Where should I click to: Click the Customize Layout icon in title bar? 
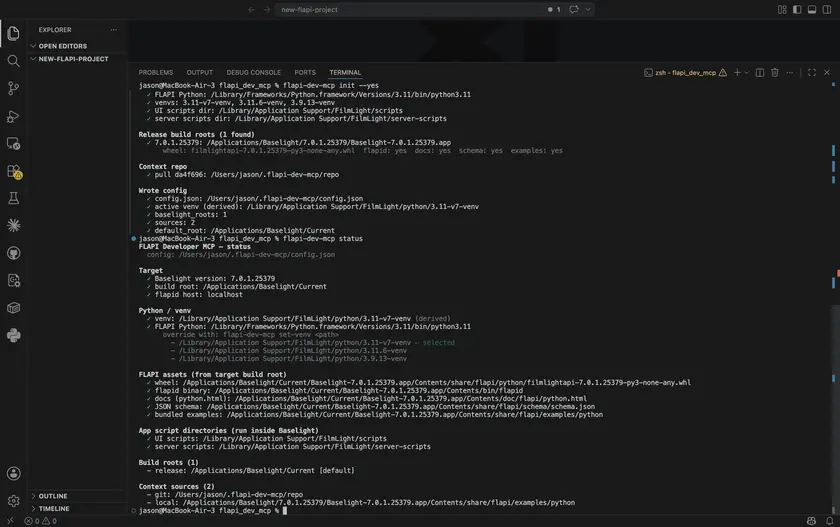tap(782, 10)
